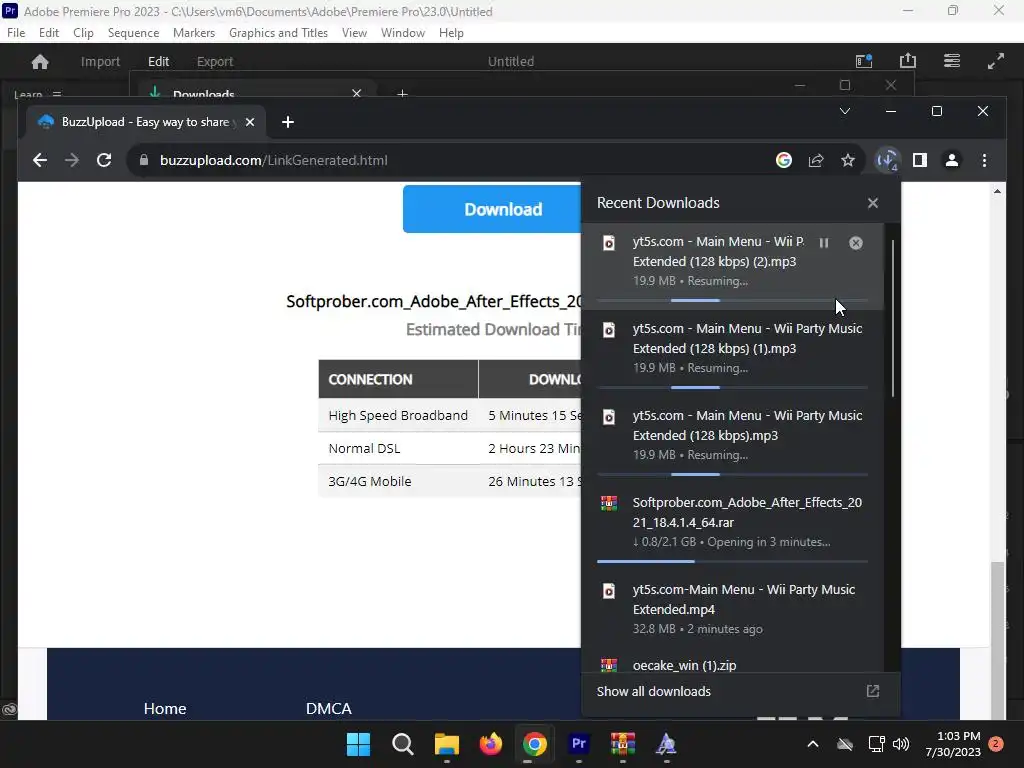Click the DMCA footer link
1024x768 pixels.
click(328, 708)
